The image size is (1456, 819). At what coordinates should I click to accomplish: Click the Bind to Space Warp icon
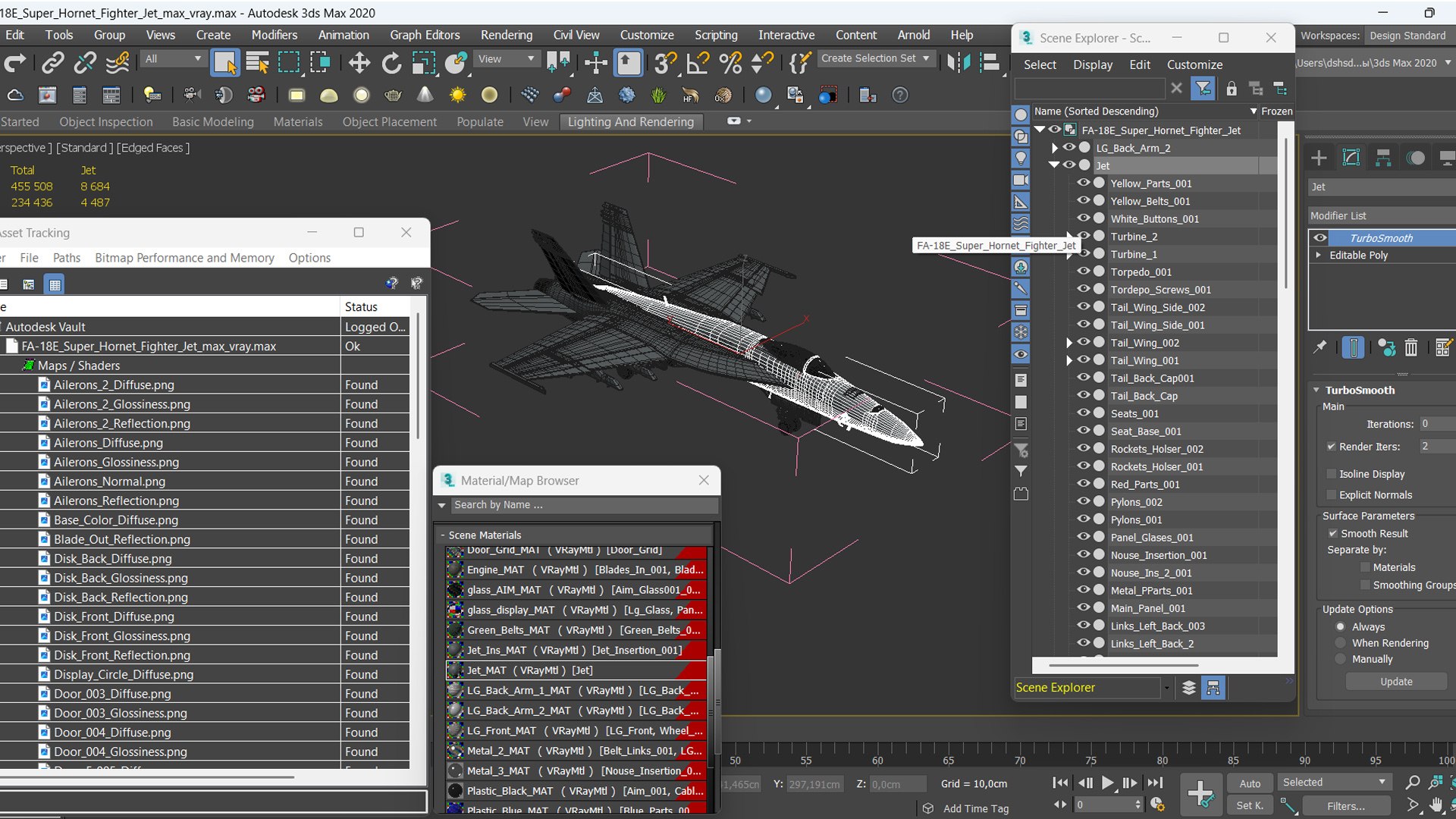(118, 63)
